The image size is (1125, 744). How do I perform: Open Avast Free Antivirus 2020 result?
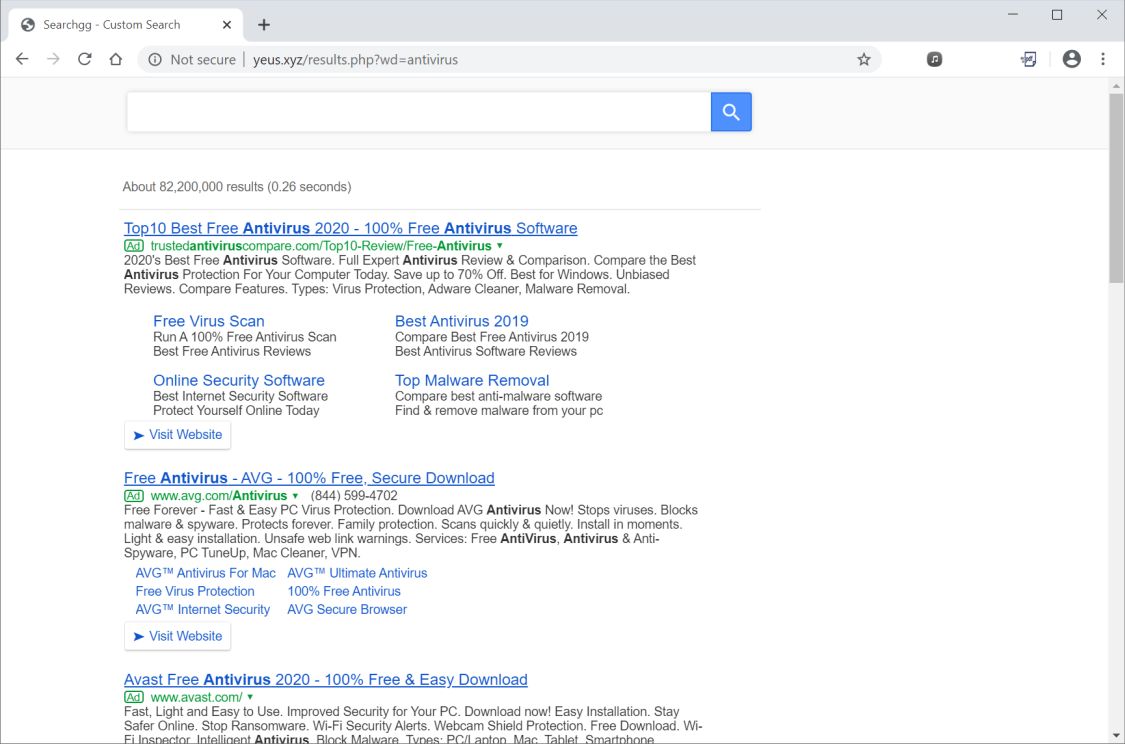click(x=325, y=679)
